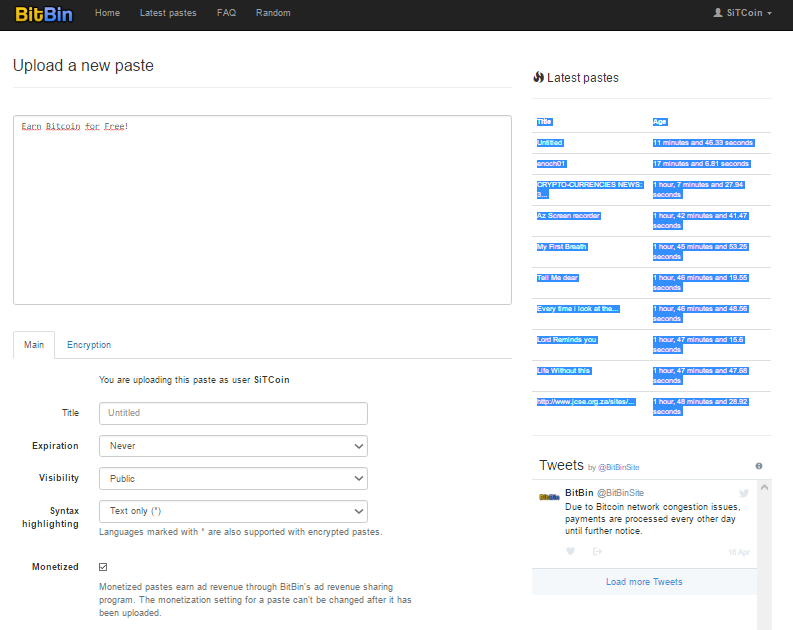Click the 16 Apr tweet date
793x630 pixels.
pyautogui.click(x=739, y=552)
